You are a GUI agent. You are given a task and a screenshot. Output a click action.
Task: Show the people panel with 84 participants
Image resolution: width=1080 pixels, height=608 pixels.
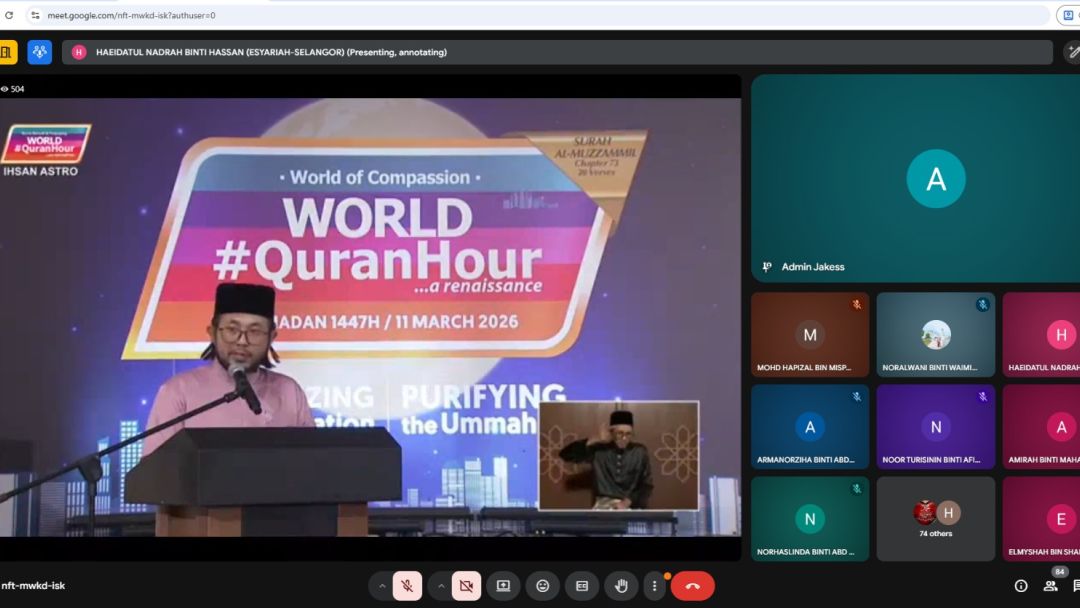point(1049,586)
